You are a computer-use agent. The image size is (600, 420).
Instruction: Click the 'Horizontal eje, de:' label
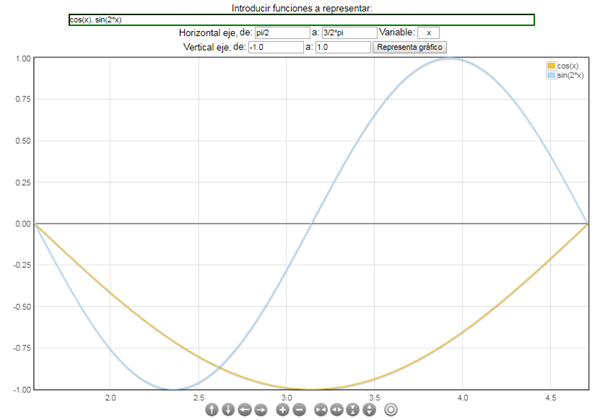[x=215, y=33]
